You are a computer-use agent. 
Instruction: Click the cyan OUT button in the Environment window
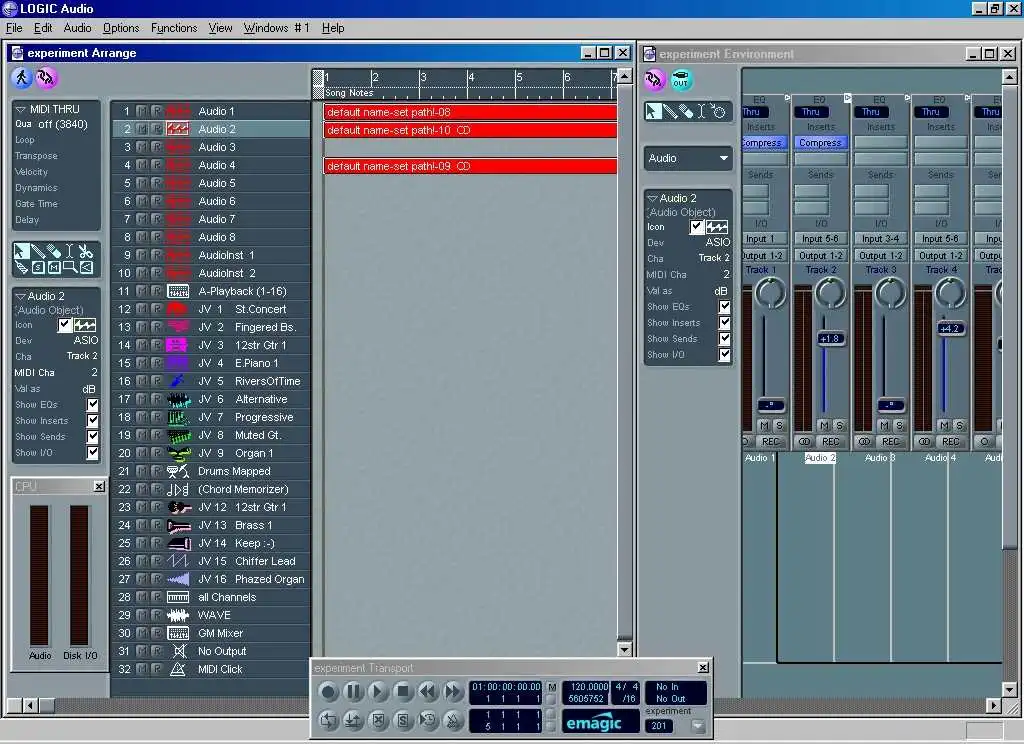coord(681,80)
